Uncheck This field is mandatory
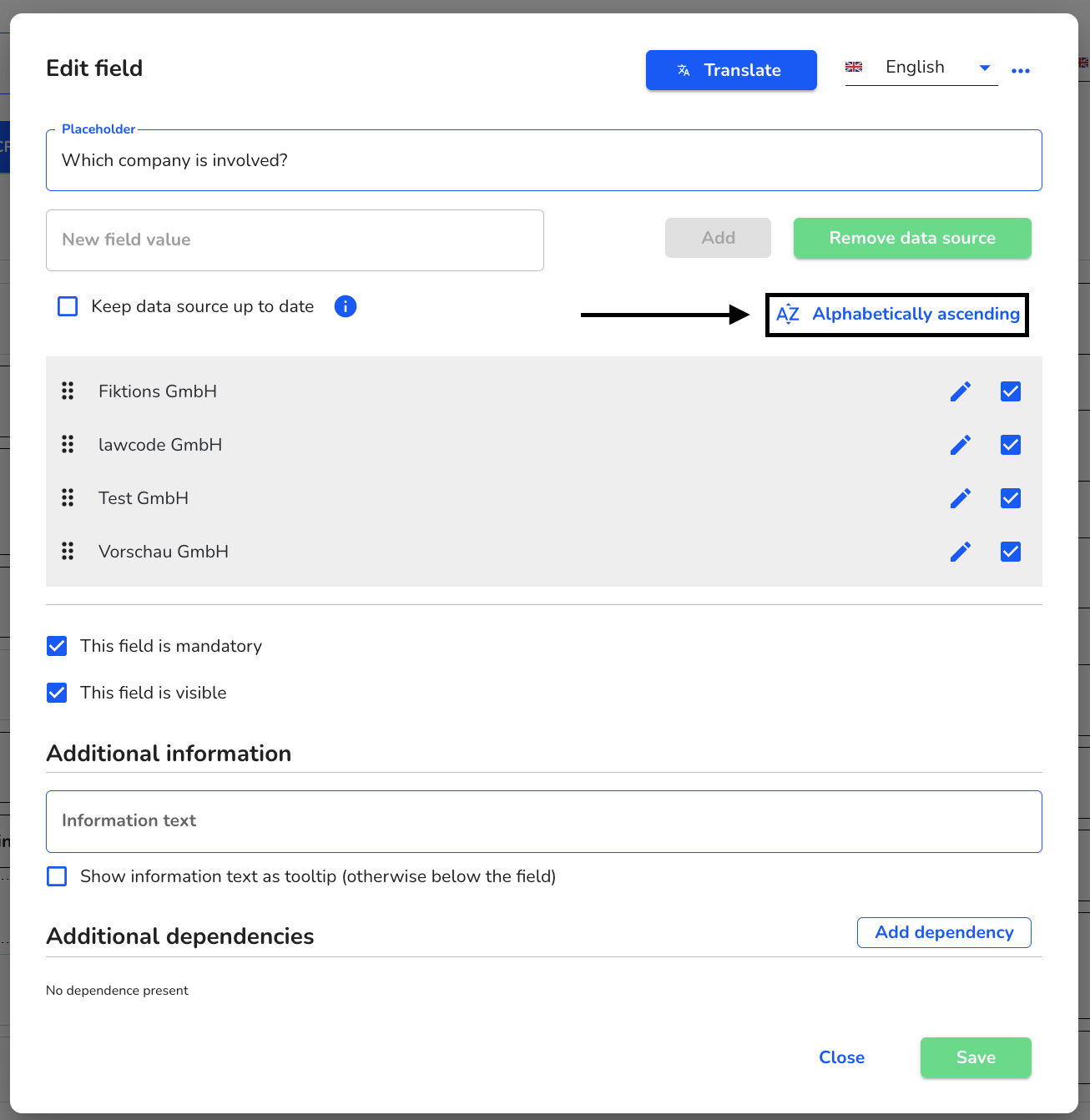 click(57, 646)
